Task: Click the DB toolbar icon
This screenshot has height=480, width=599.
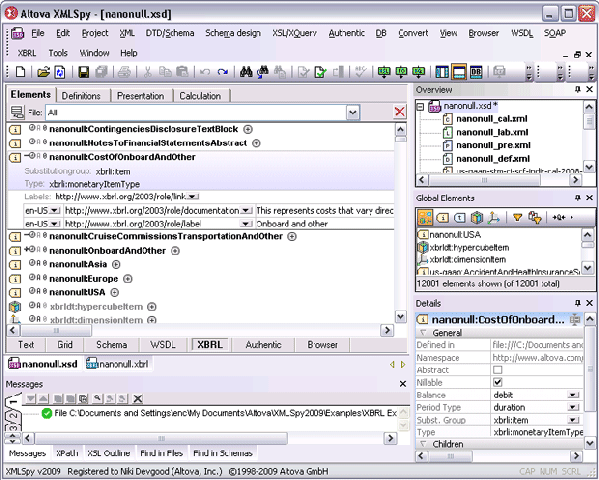Action: pyautogui.click(x=476, y=72)
